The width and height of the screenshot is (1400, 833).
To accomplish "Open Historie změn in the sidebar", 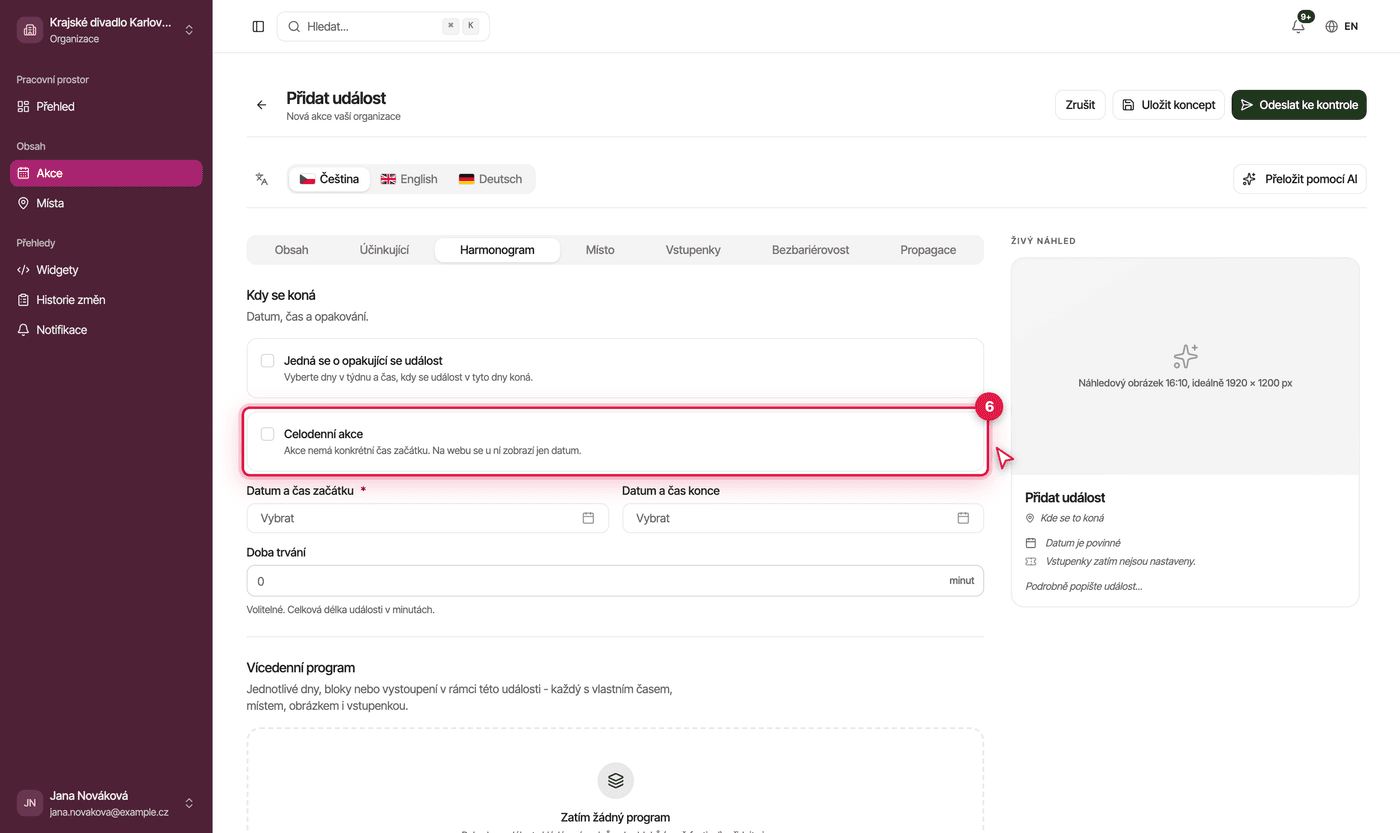I will [x=106, y=300].
